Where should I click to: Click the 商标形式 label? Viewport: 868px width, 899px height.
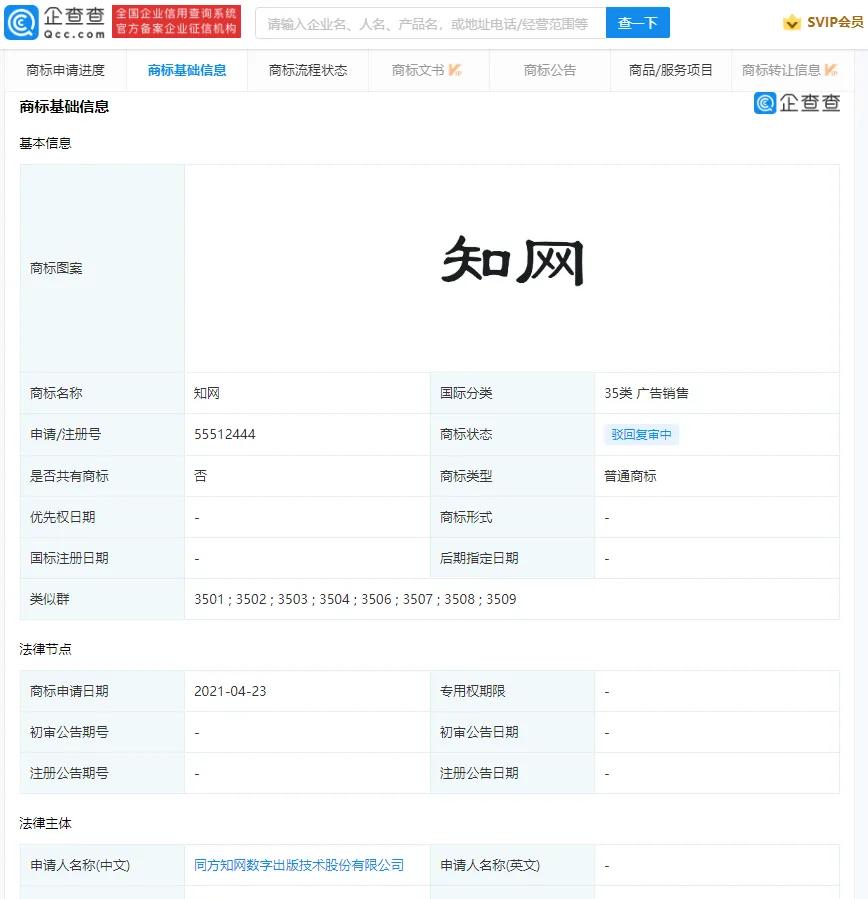pyautogui.click(x=466, y=517)
